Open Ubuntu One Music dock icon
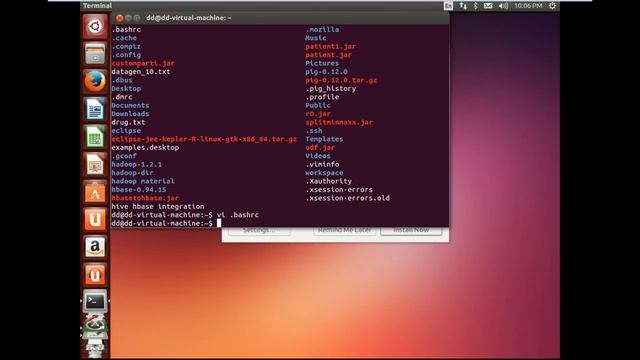This screenshot has height=360, width=640. tap(95, 274)
